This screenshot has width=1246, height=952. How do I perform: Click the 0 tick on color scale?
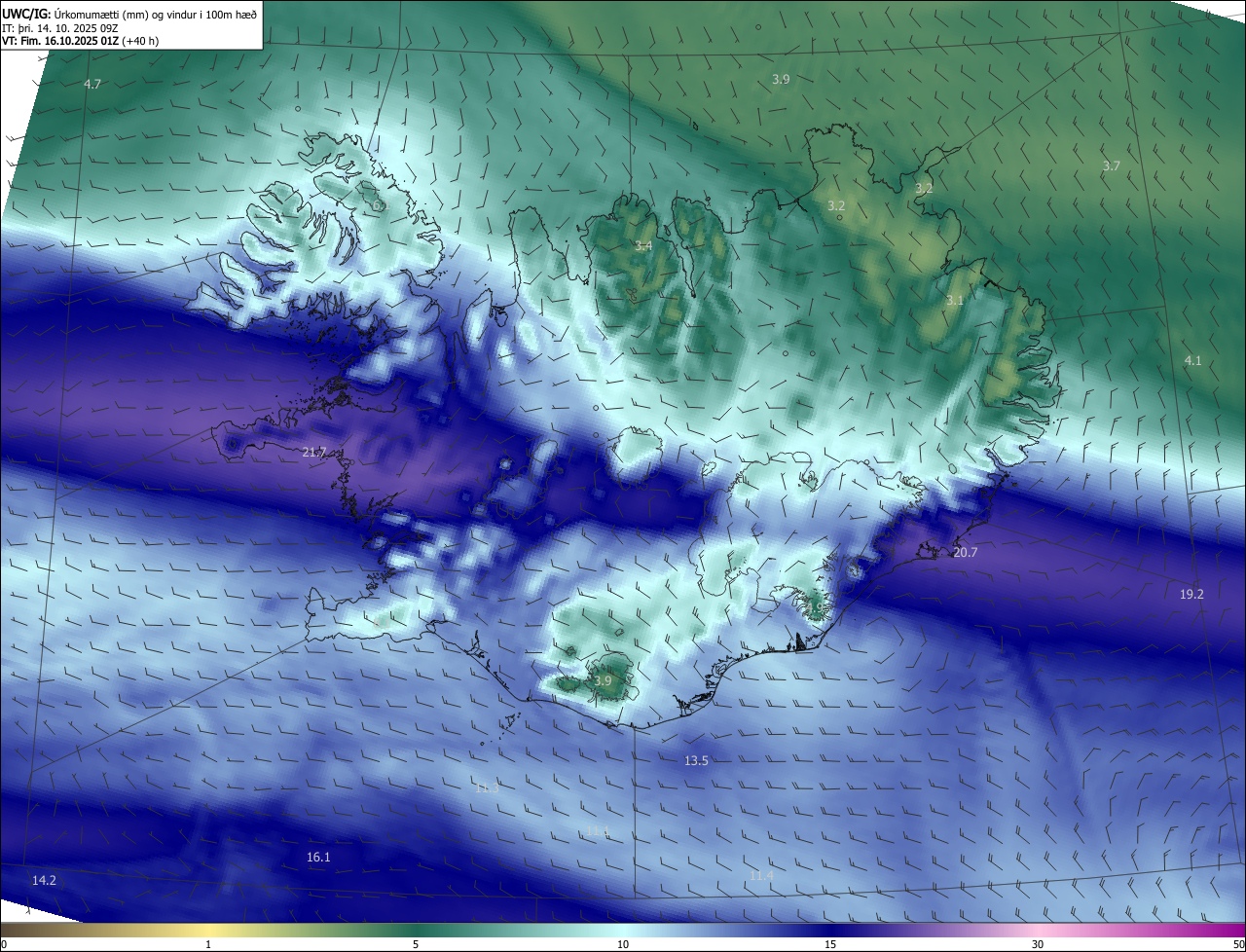click(x=4, y=944)
